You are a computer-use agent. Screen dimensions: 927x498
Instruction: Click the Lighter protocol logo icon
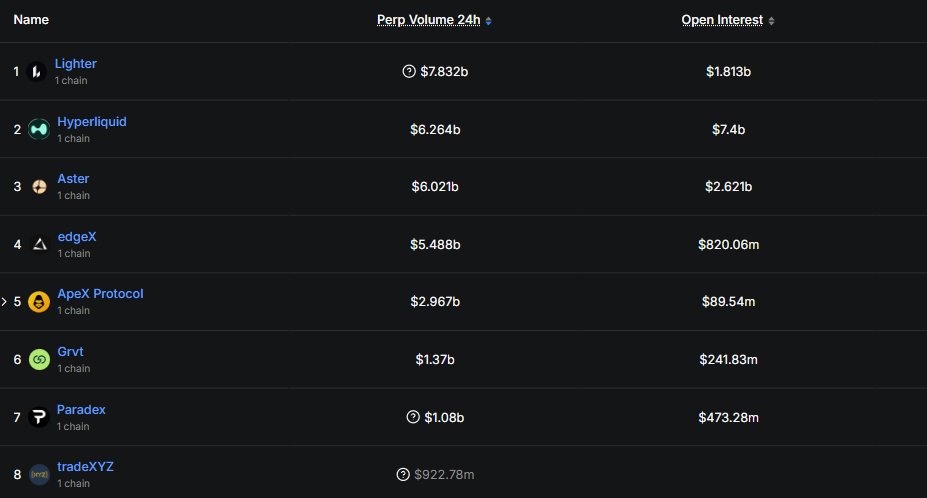tap(38, 71)
